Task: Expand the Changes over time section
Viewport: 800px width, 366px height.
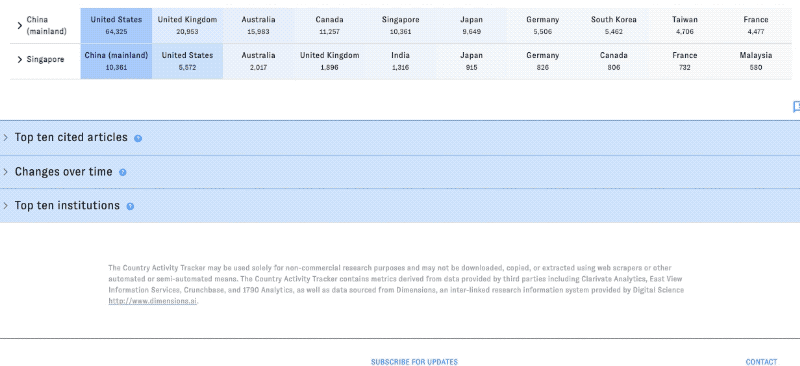Action: click(400, 172)
